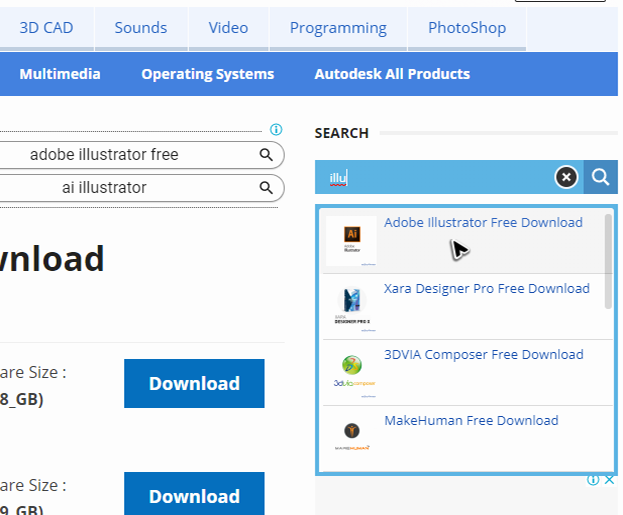
Task: Switch to the Sounds category tab
Action: pos(141,28)
